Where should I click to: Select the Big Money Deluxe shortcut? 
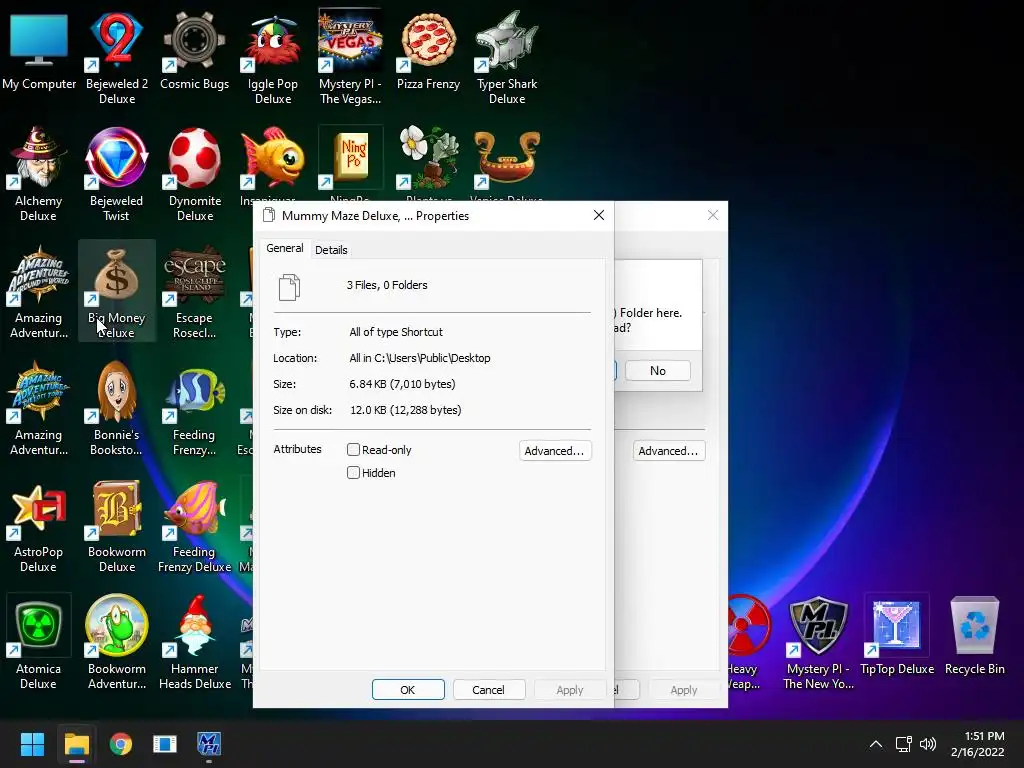click(x=117, y=291)
